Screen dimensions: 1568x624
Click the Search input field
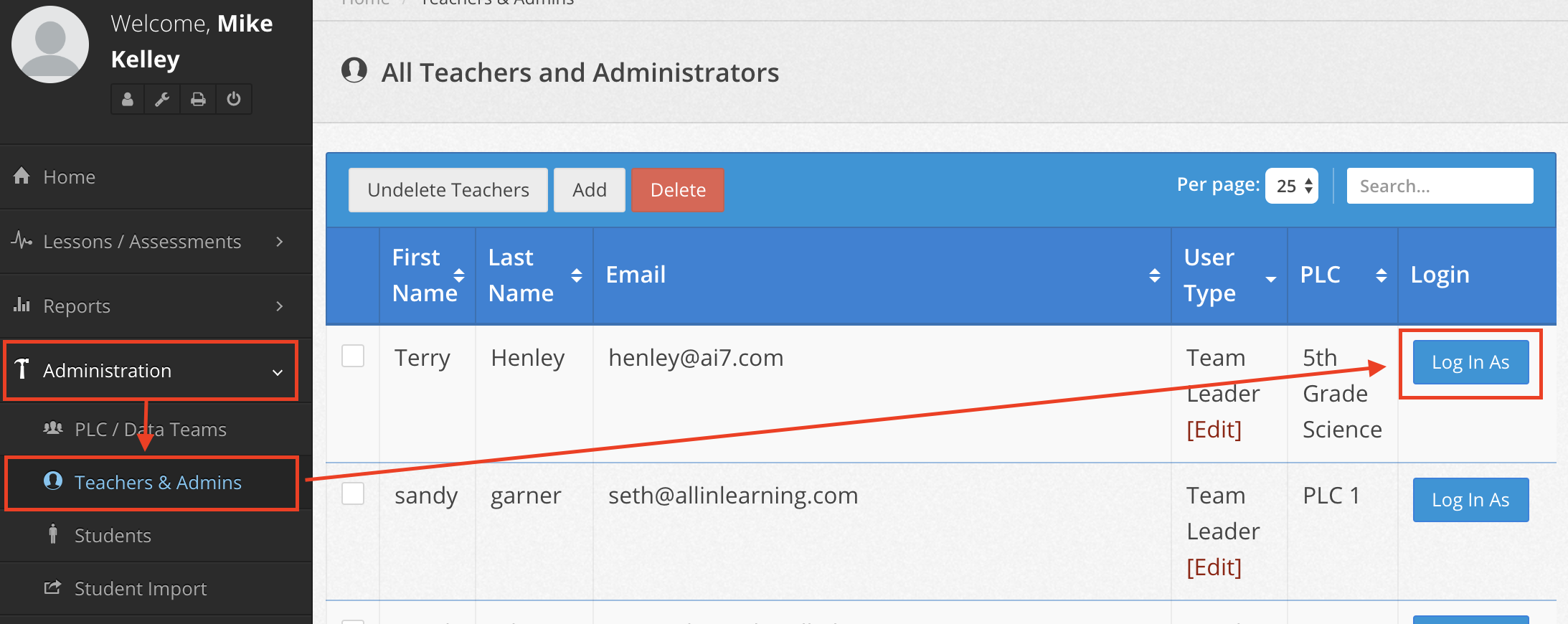1440,186
